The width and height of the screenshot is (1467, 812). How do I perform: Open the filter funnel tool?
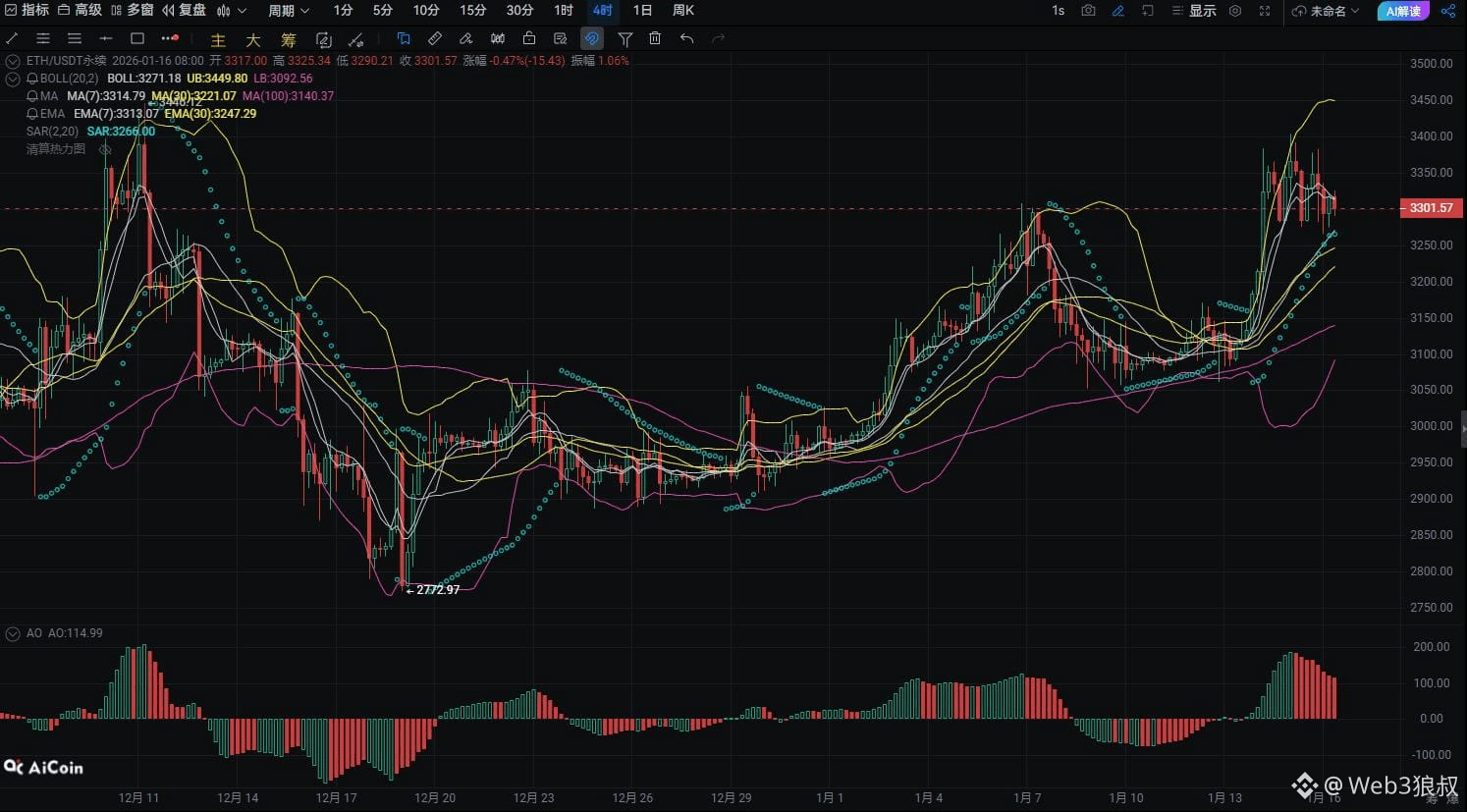click(x=625, y=39)
